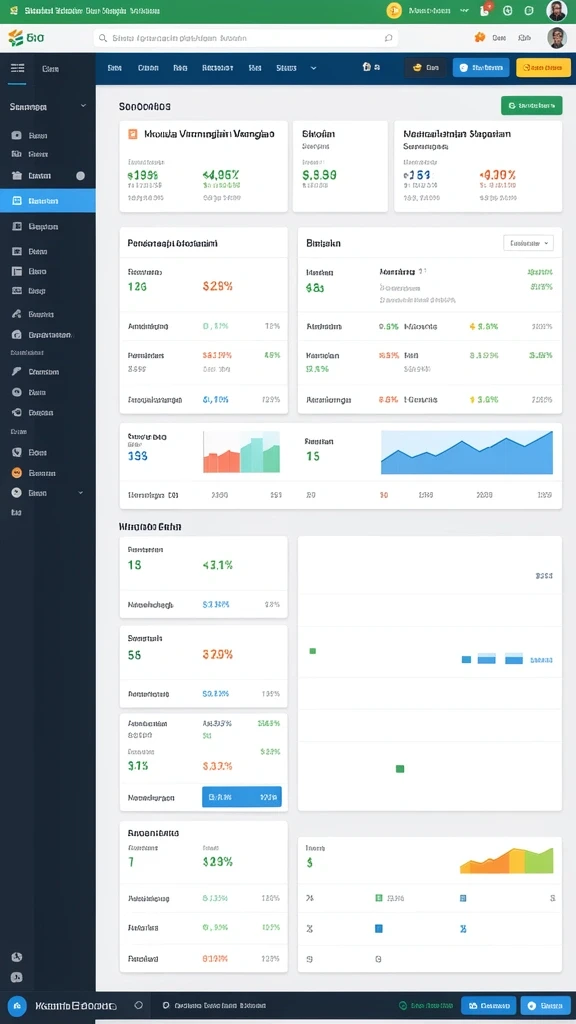The width and height of the screenshot is (576, 1024).
Task: Toggle the grey circle switch on the sidebar item
Action: tap(80, 176)
